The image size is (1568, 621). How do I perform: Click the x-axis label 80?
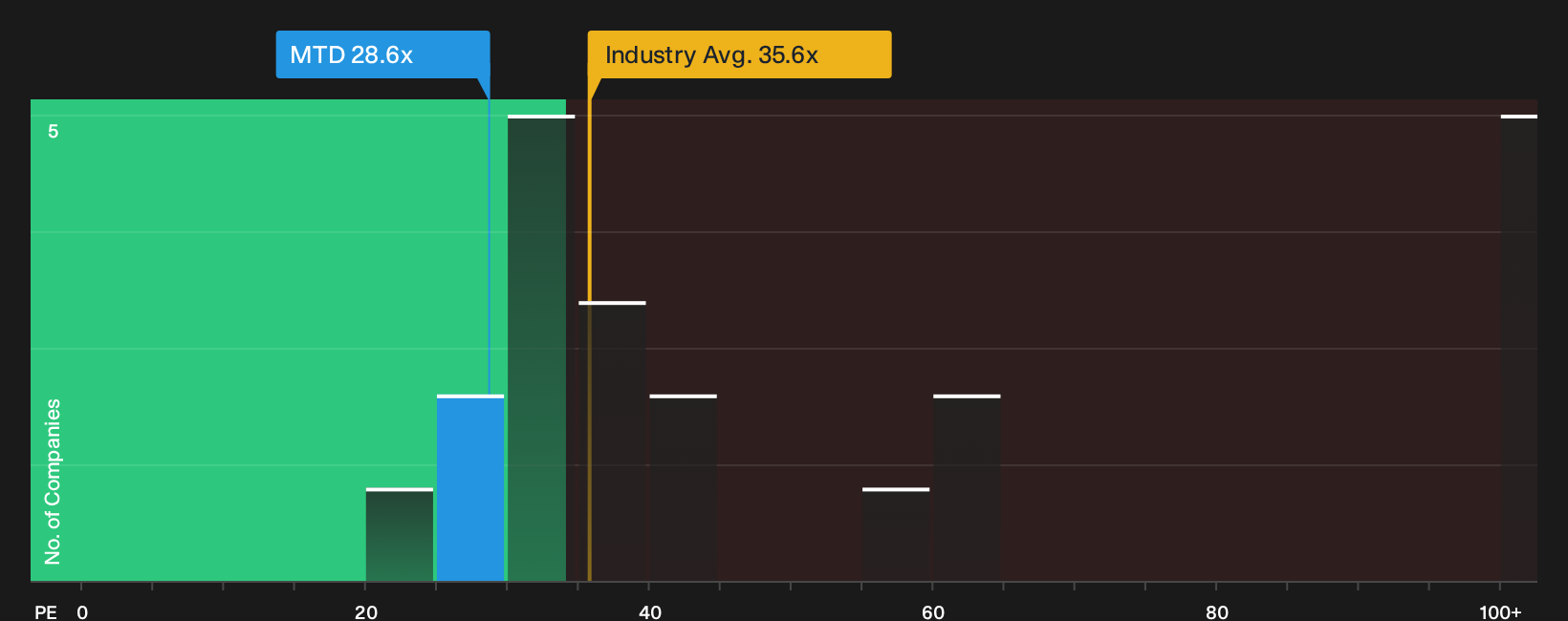[x=1217, y=611]
